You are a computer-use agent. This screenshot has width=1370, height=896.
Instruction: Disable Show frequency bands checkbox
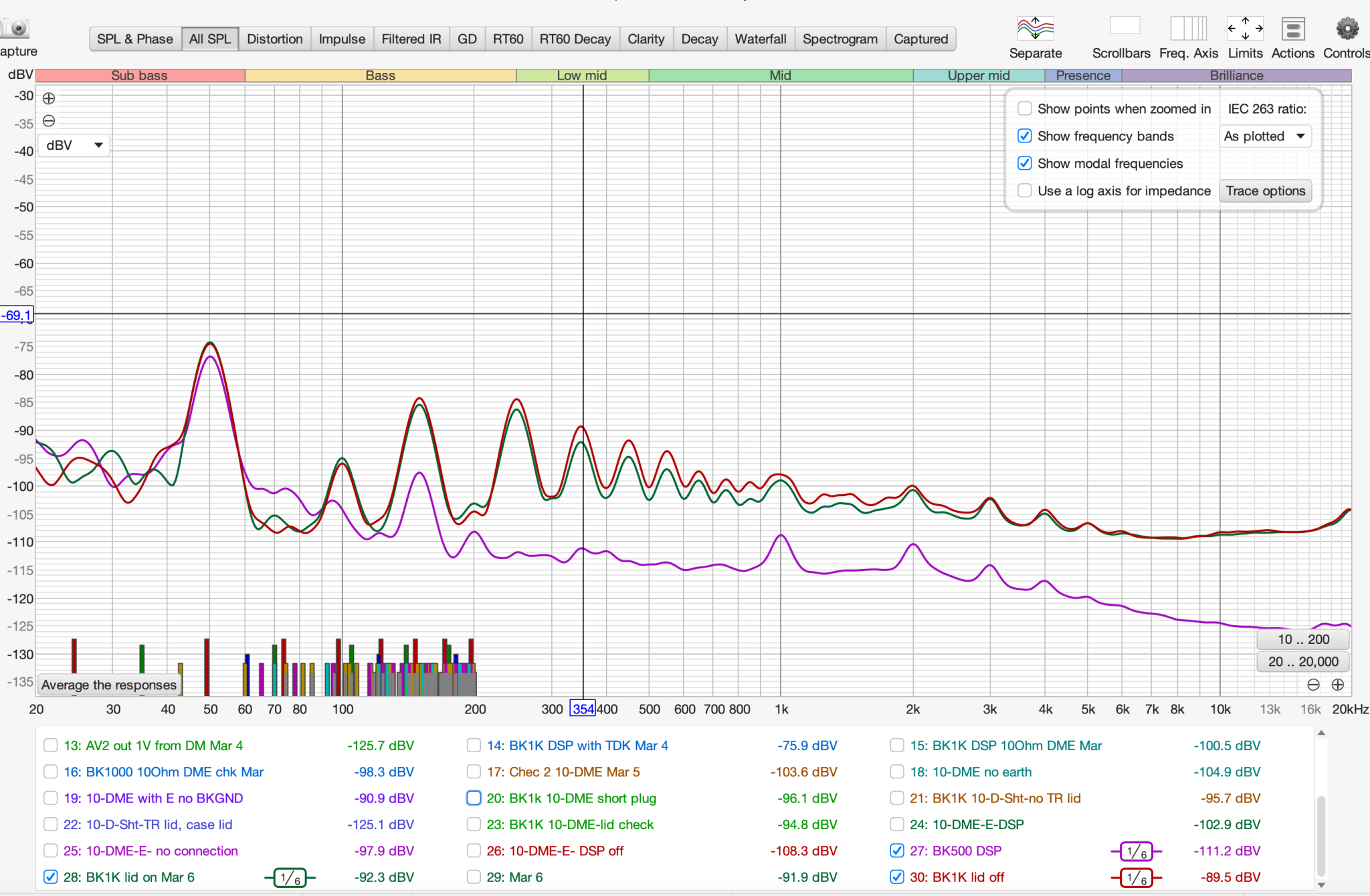click(1024, 136)
